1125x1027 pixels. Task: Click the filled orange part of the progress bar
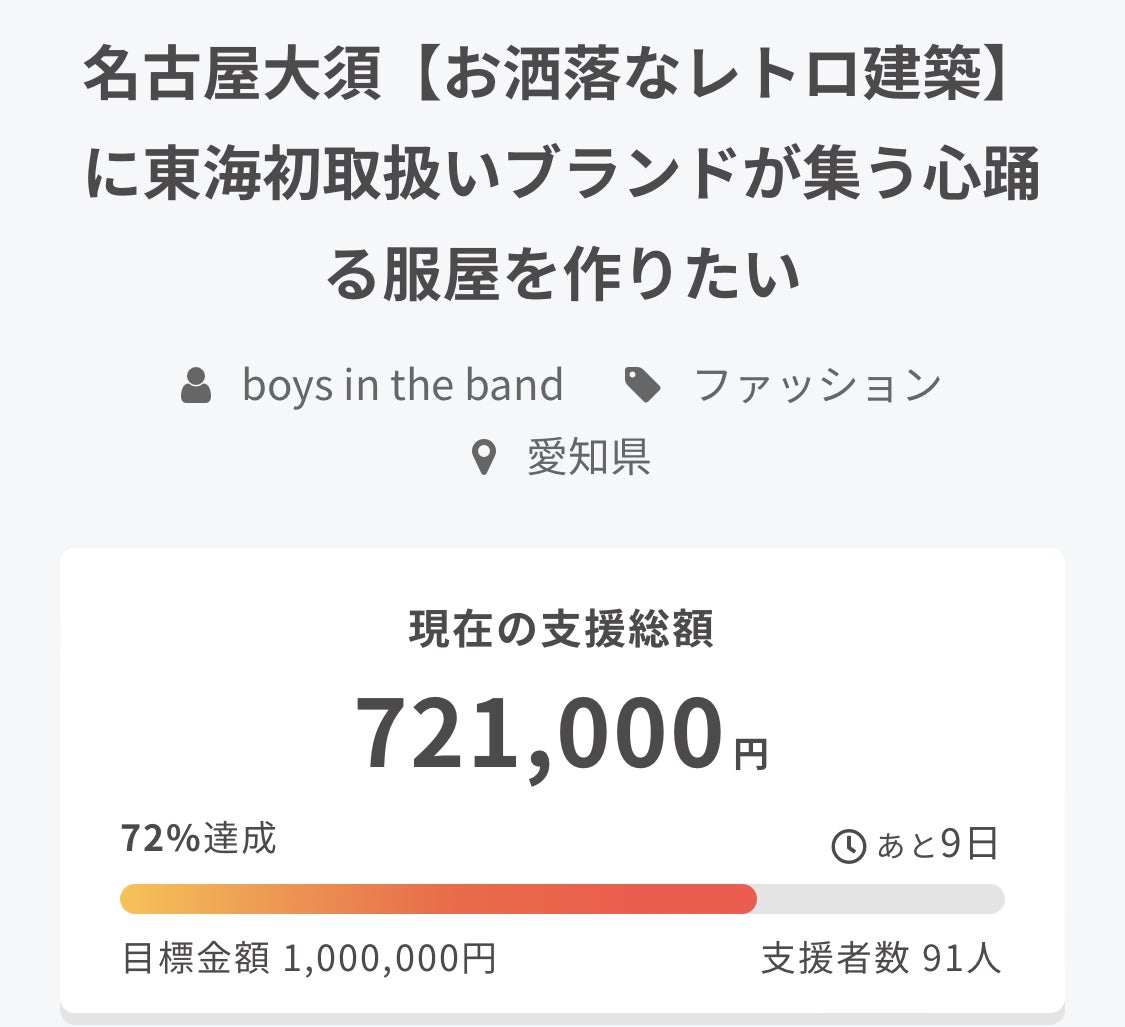point(438,899)
